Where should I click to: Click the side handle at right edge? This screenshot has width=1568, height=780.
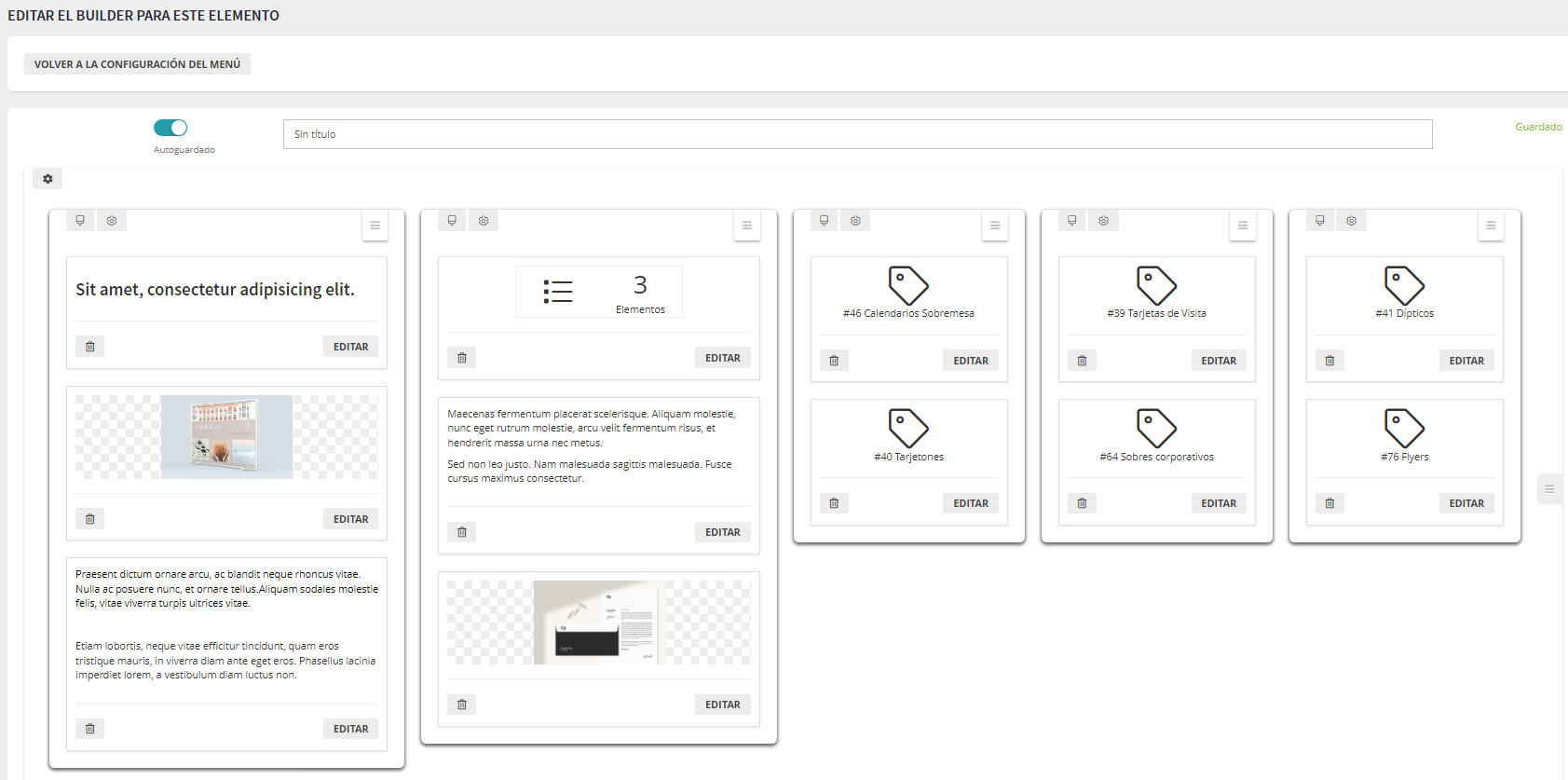coord(1549,489)
